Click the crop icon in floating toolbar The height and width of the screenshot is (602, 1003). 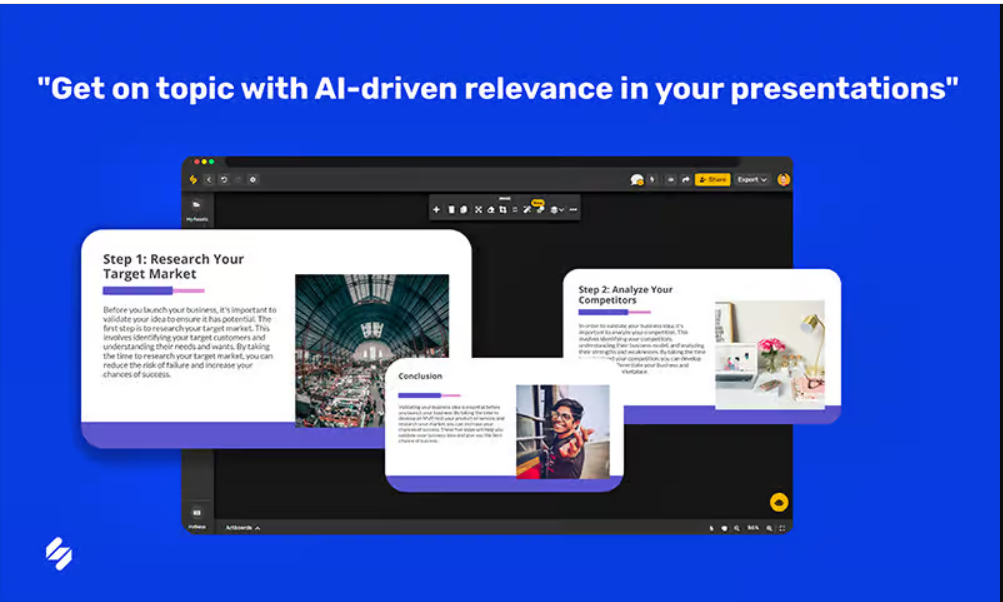(503, 210)
